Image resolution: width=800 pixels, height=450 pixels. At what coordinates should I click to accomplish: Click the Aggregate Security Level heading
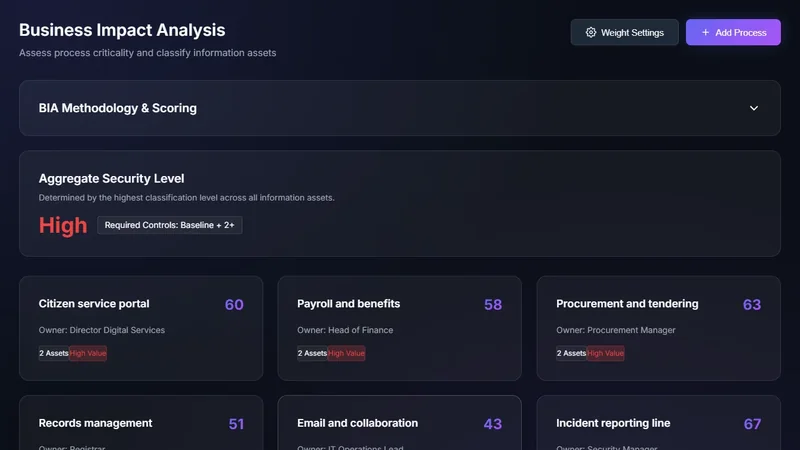tap(111, 179)
